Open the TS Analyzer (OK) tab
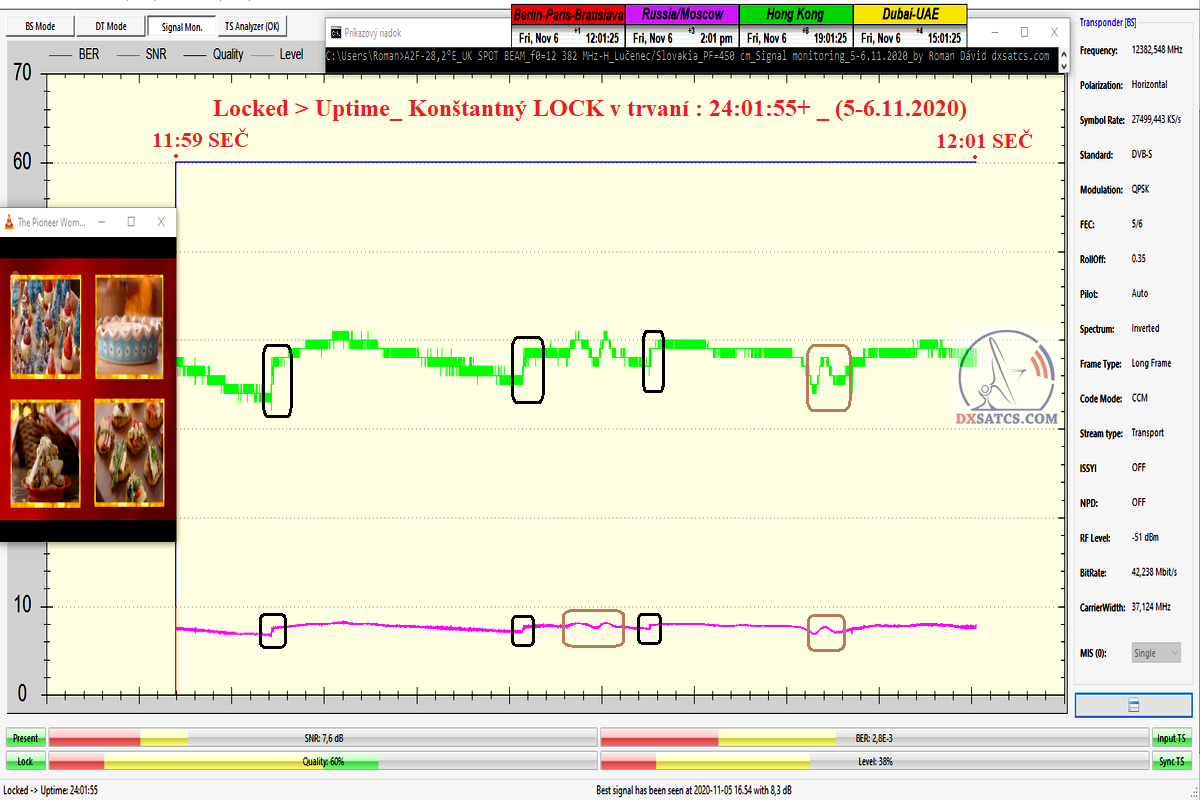 (251, 26)
